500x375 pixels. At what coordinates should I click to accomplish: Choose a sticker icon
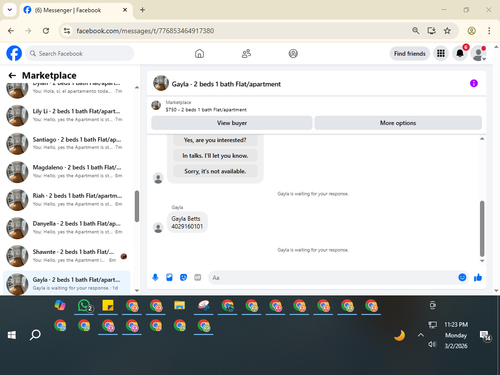point(183,277)
